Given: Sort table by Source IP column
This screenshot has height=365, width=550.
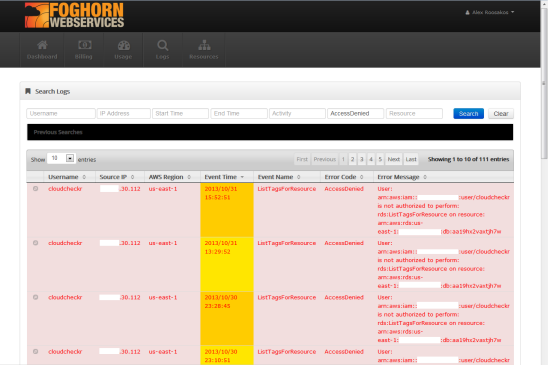Looking at the screenshot, I should (x=120, y=177).
